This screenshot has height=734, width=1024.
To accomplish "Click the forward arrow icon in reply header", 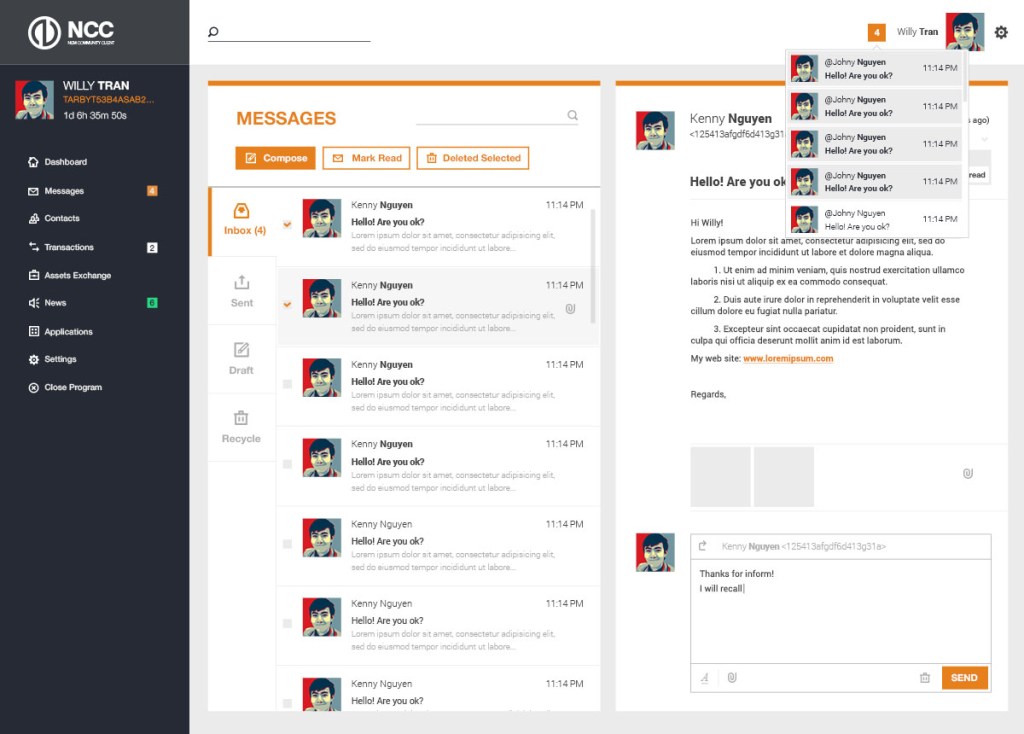I will (703, 546).
